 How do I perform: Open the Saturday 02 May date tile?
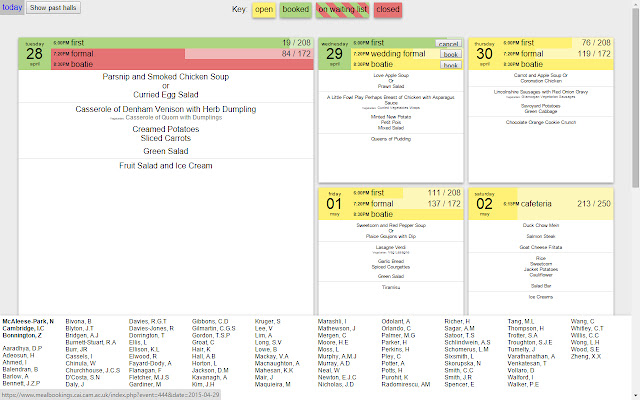[x=484, y=204]
